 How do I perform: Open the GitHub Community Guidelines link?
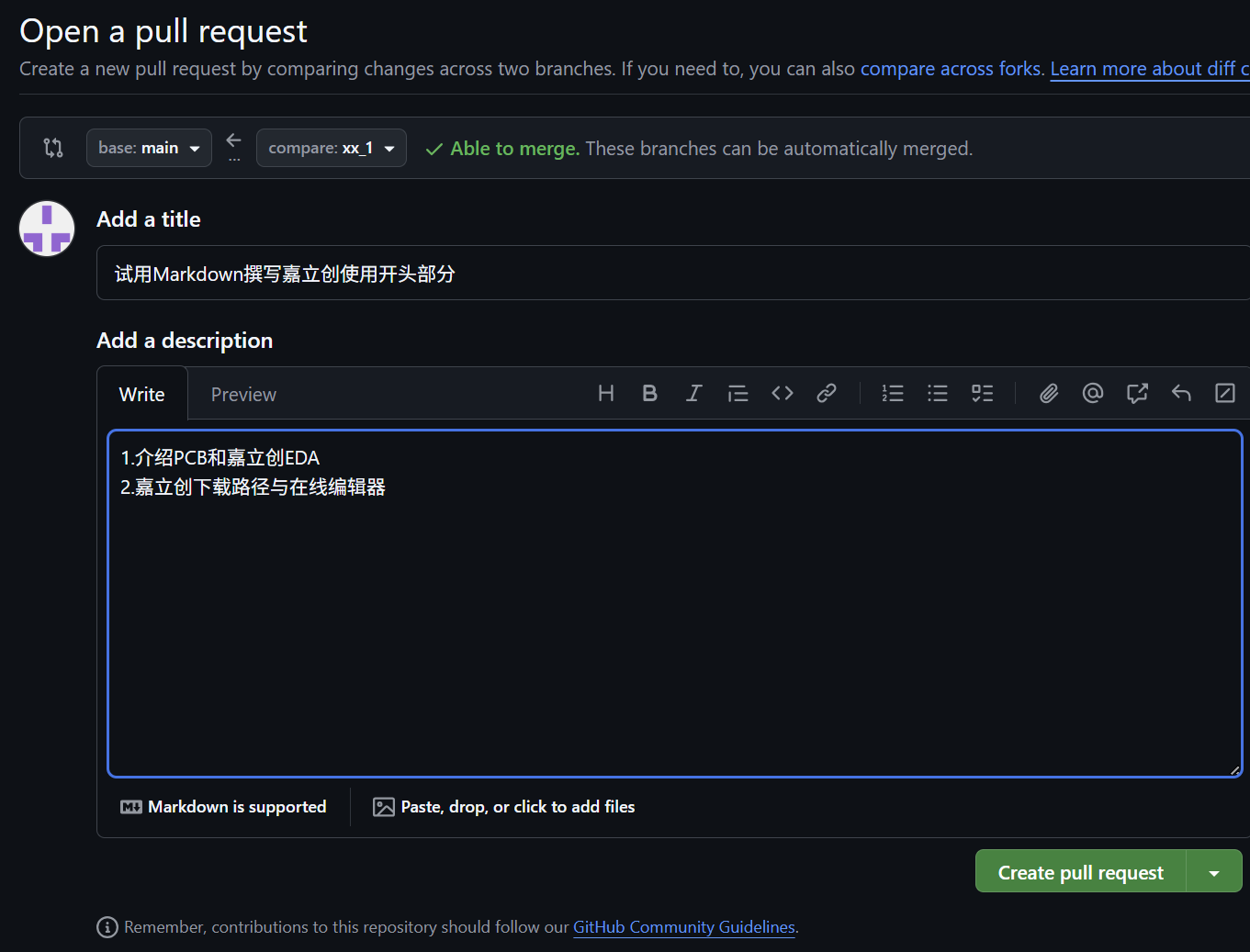click(684, 927)
